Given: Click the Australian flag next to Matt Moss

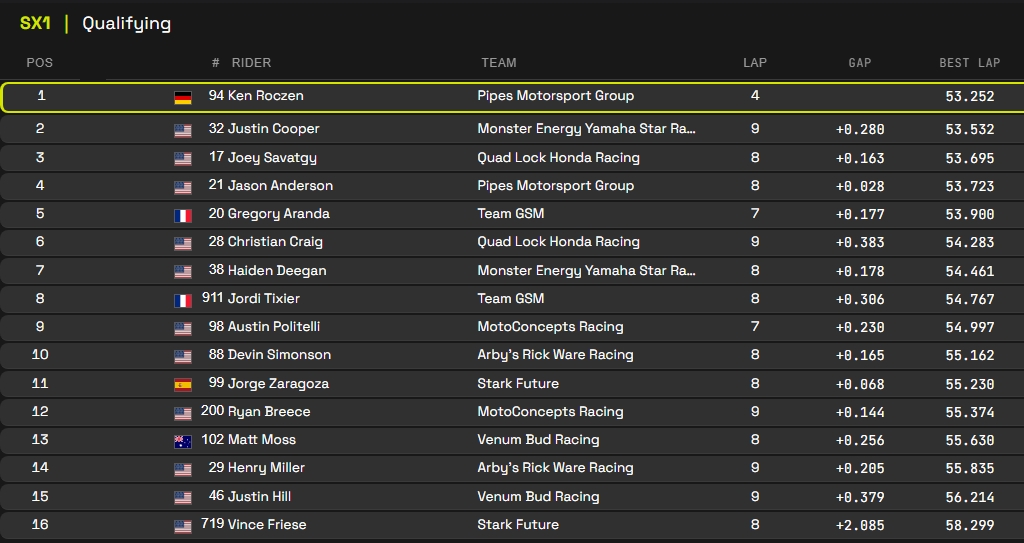Looking at the screenshot, I should pyautogui.click(x=182, y=441).
